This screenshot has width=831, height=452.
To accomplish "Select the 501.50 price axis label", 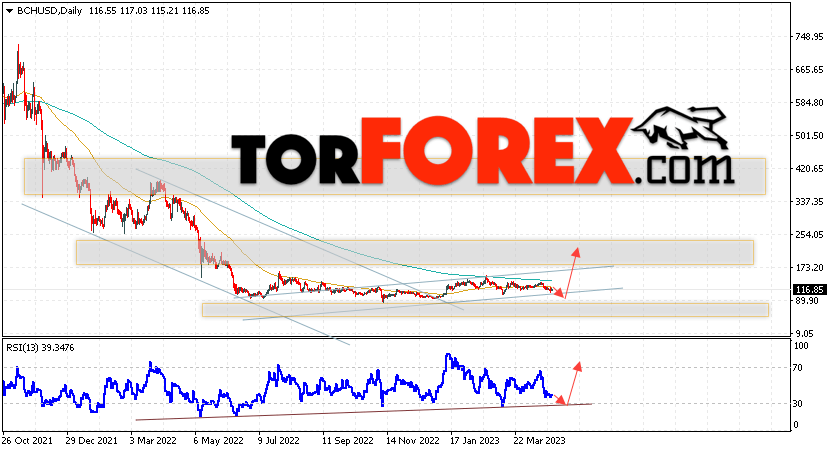I will click(x=808, y=136).
